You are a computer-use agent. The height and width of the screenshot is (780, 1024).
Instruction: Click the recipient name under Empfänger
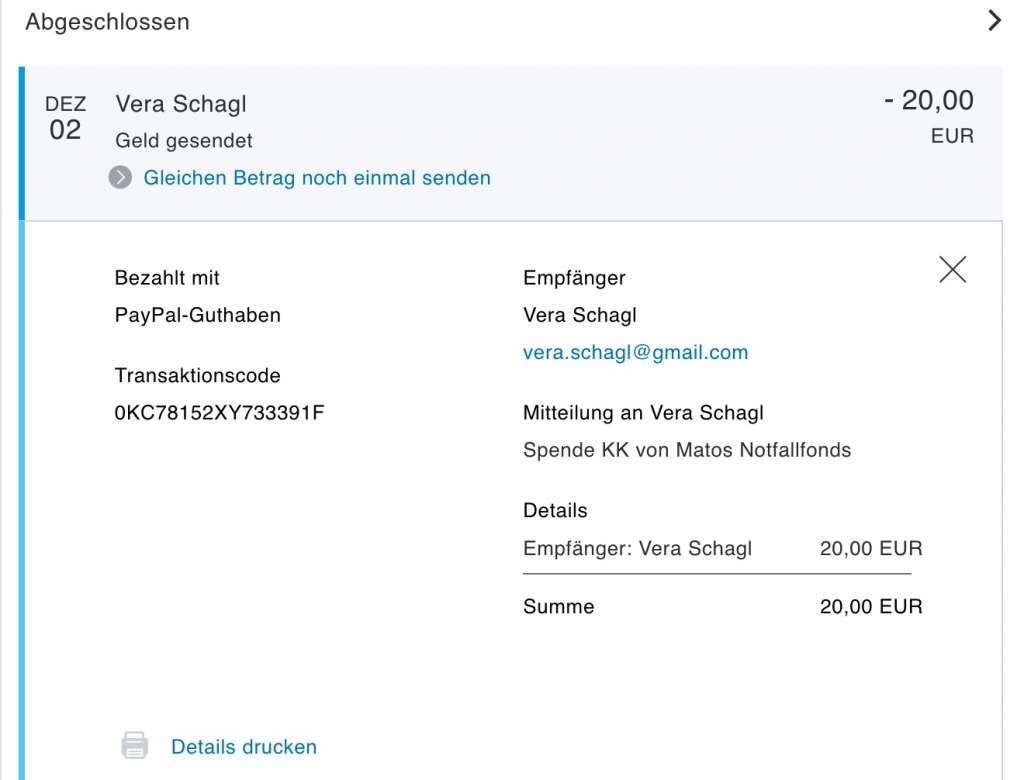[x=580, y=315]
